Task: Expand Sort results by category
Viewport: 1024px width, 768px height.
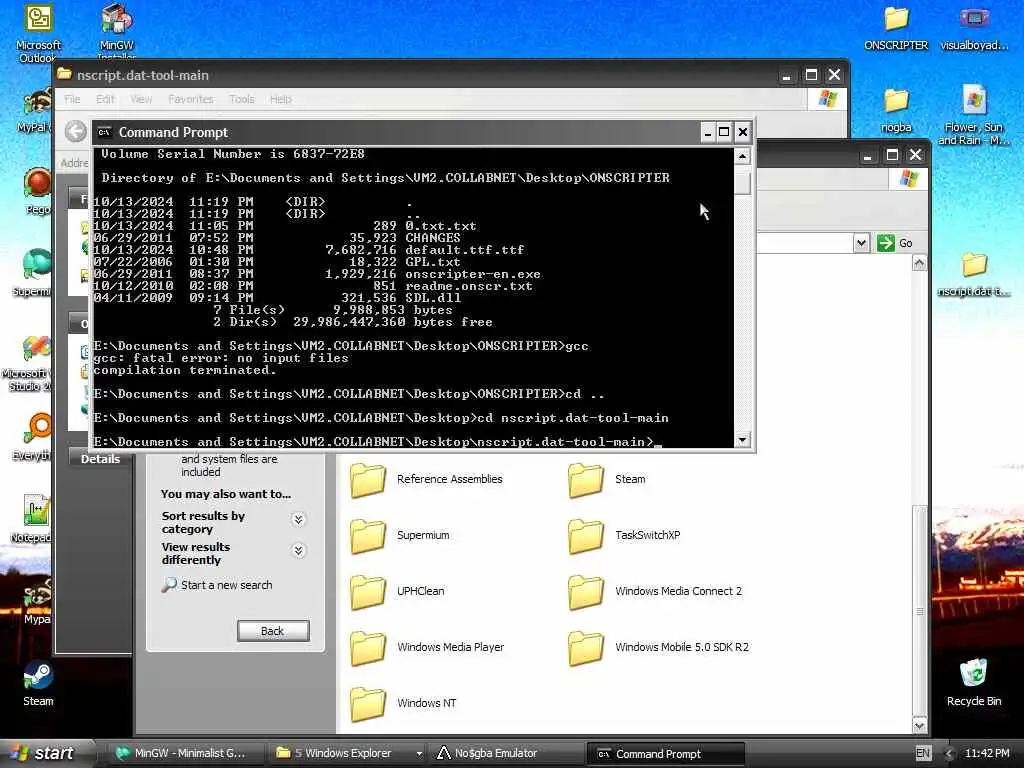Action: pyautogui.click(x=298, y=519)
